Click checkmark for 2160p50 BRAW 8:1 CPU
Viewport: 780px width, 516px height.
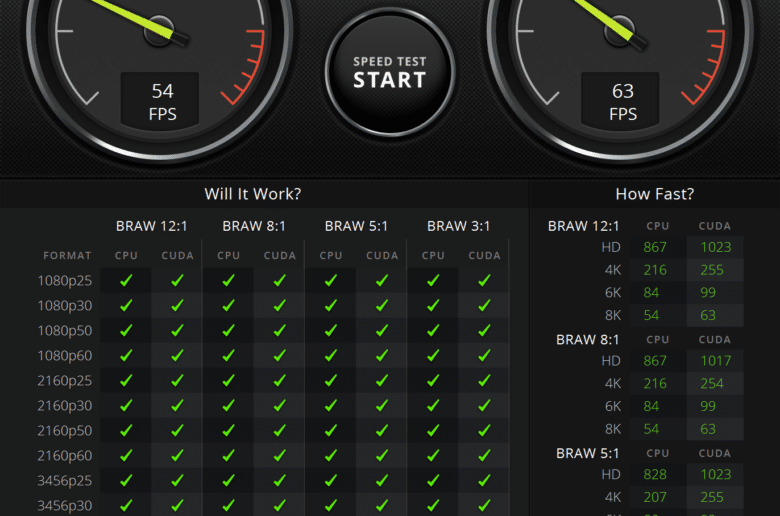click(x=229, y=430)
